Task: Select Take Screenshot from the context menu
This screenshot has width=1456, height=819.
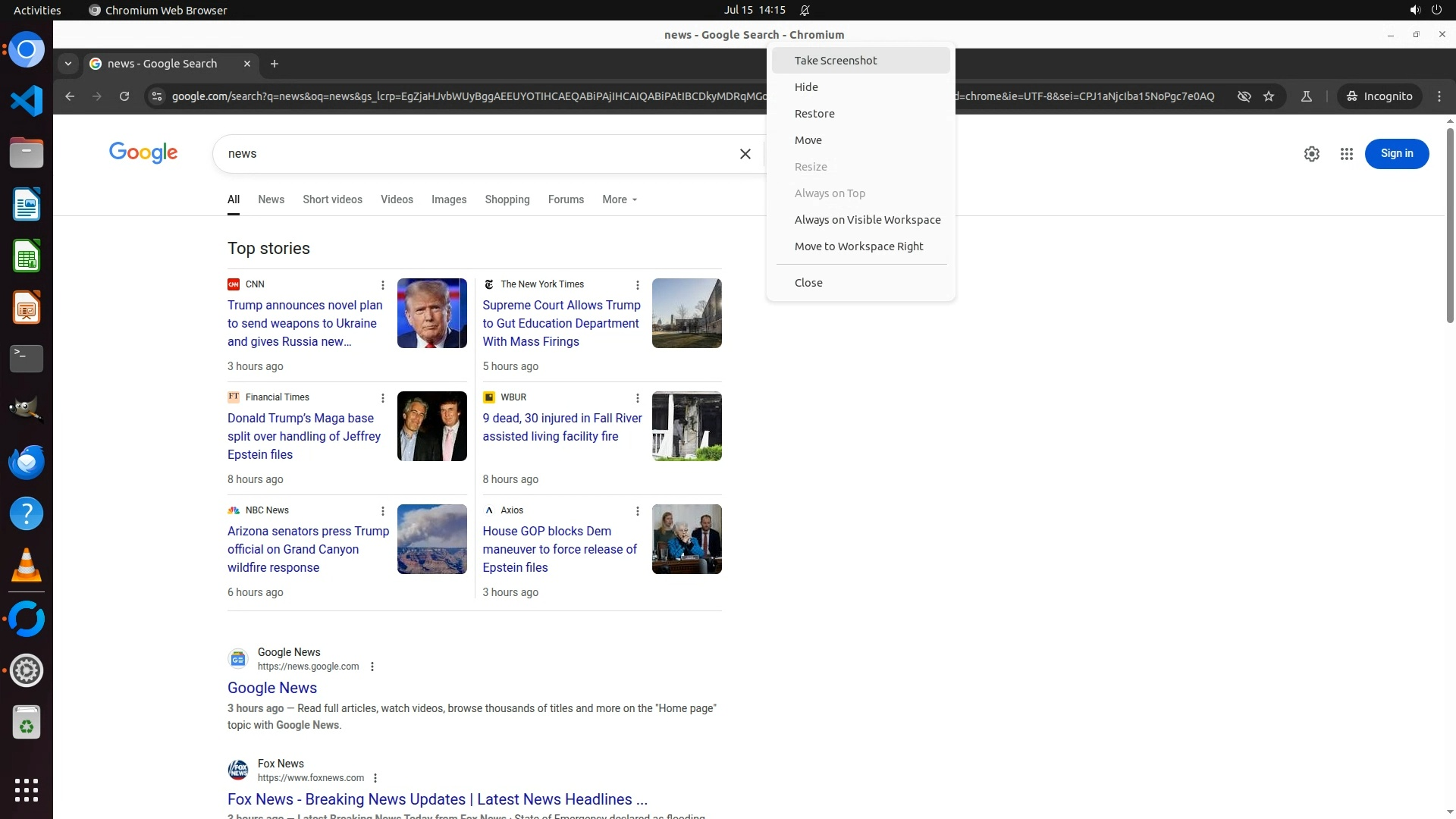Action: coord(835,61)
